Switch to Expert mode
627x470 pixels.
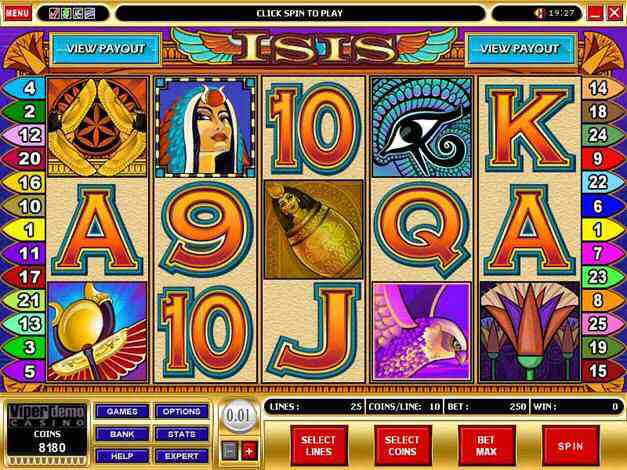pyautogui.click(x=182, y=456)
